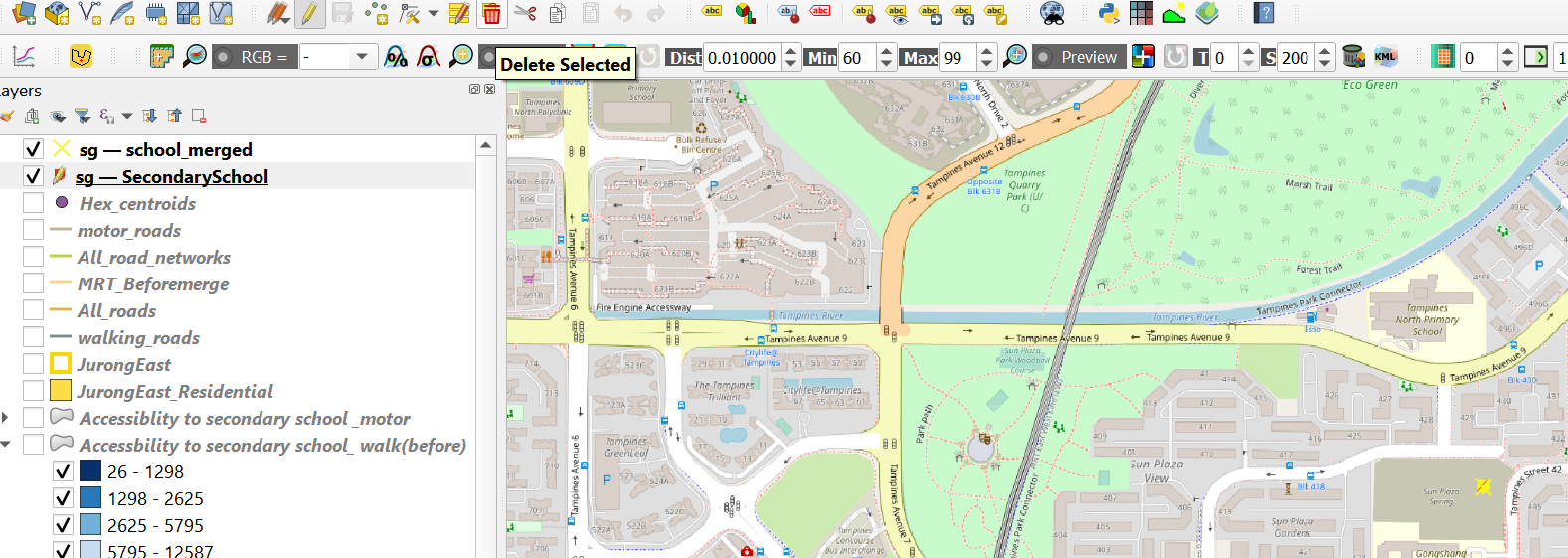
Task: Collapse the Accessbility to secondary school_ walk(before) group
Action: click(6, 445)
